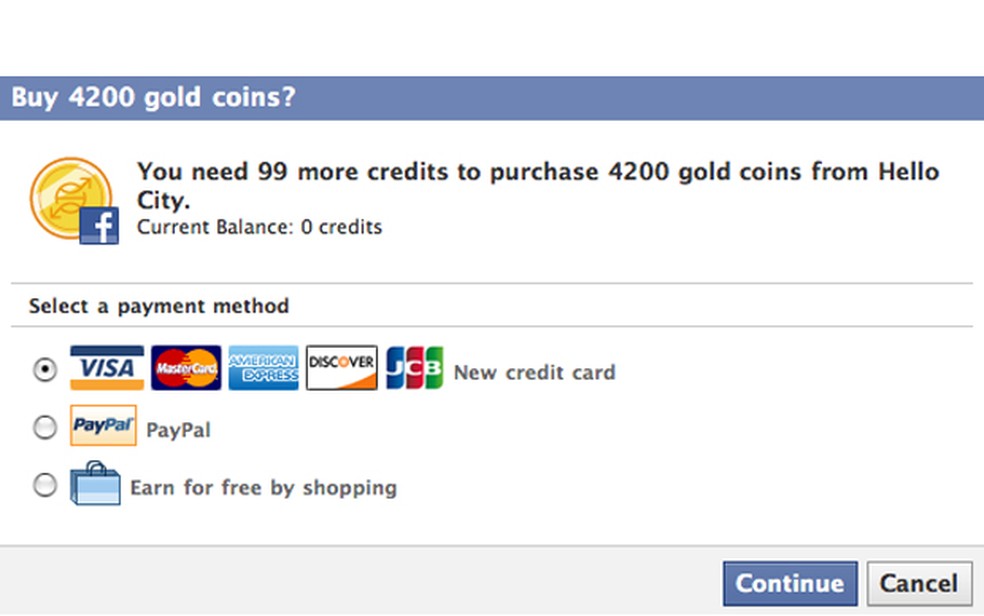Choose the Earn for free radio button
Screen dimensions: 984x616
(x=44, y=486)
